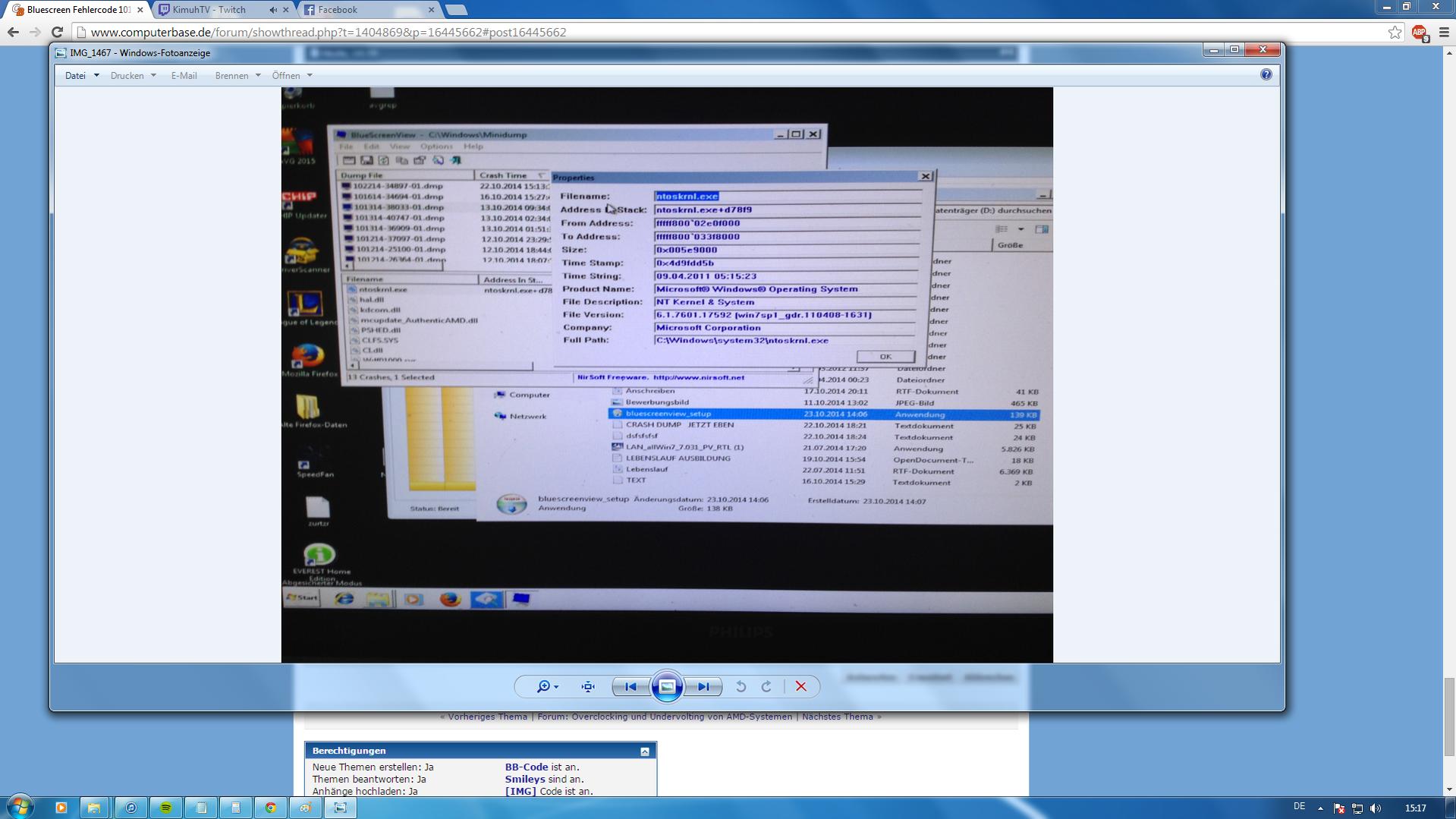Open Spotify from the taskbar
This screenshot has height=819, width=1456.
click(x=165, y=808)
